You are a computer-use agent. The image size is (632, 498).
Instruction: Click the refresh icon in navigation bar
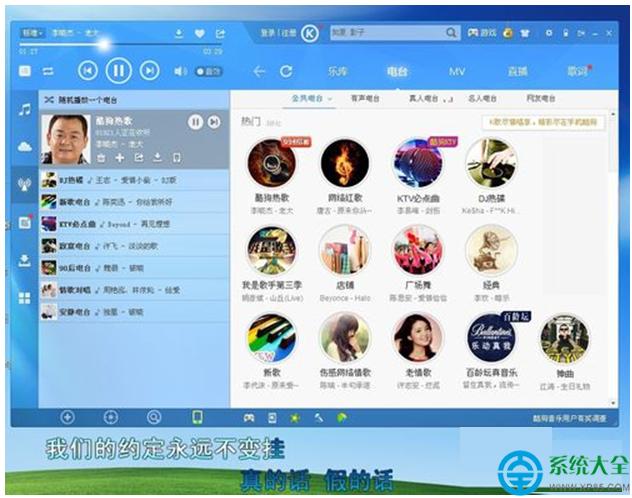[x=286, y=72]
